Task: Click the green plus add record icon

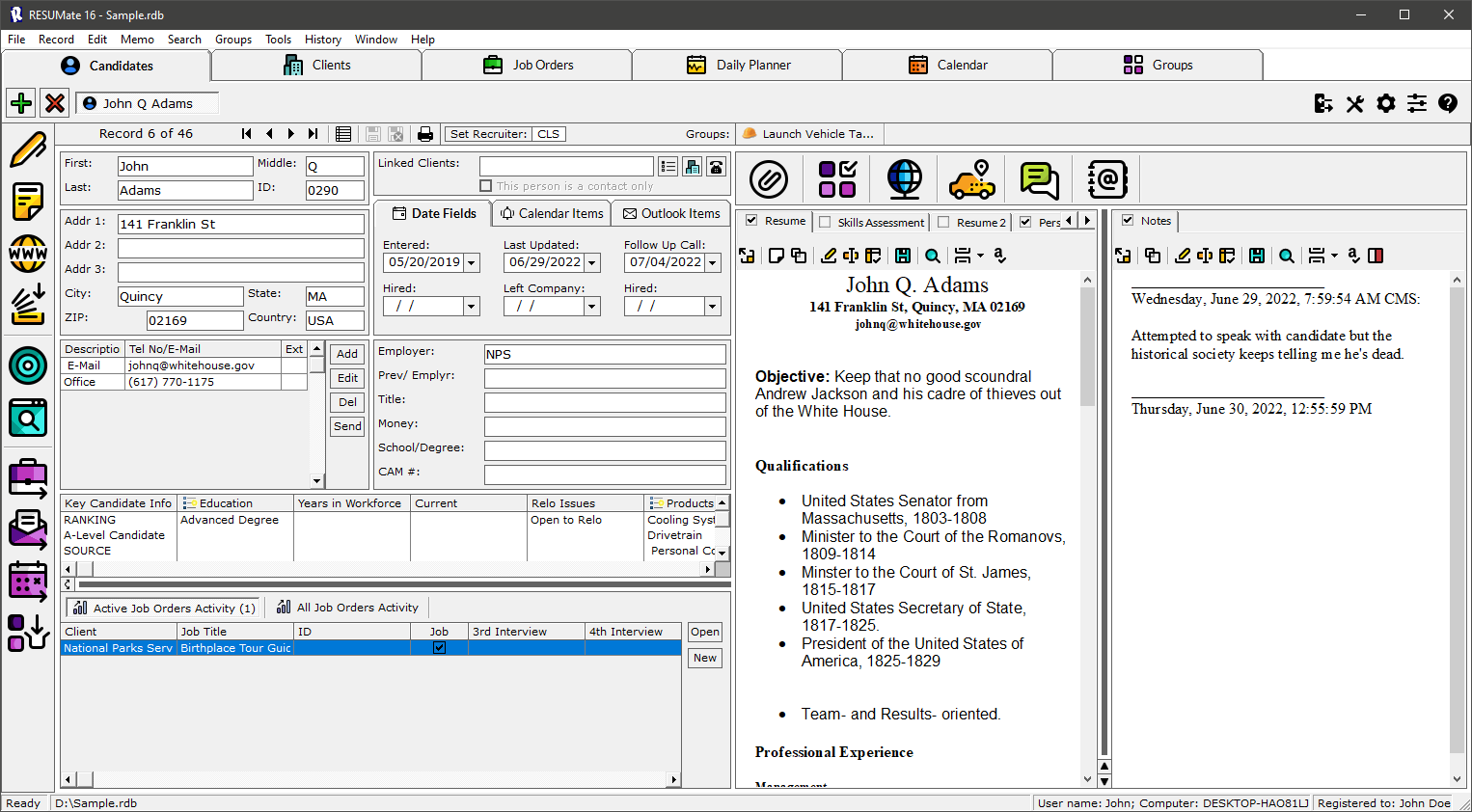Action: (21, 102)
